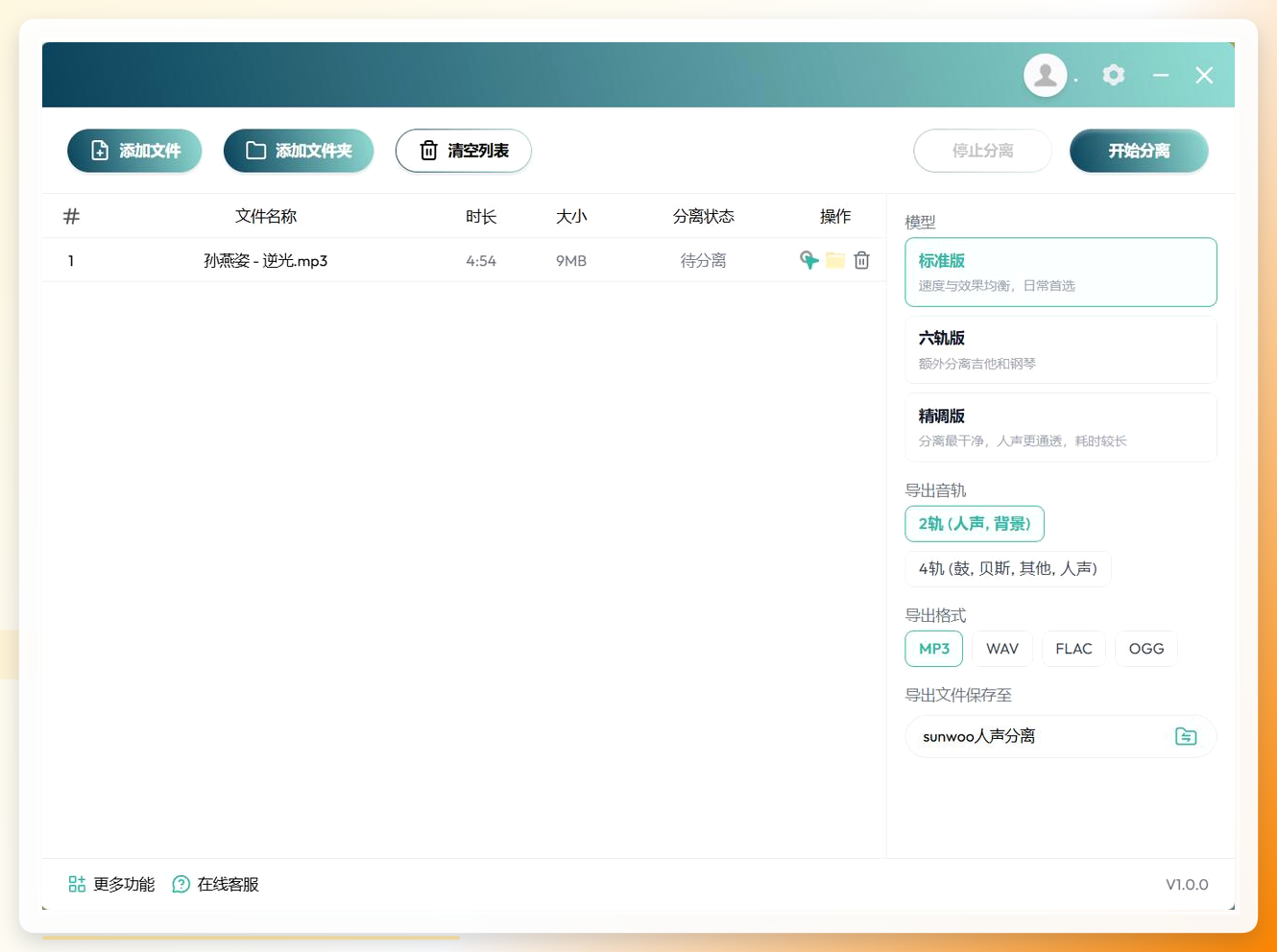Select FLAC export format

tap(1073, 649)
